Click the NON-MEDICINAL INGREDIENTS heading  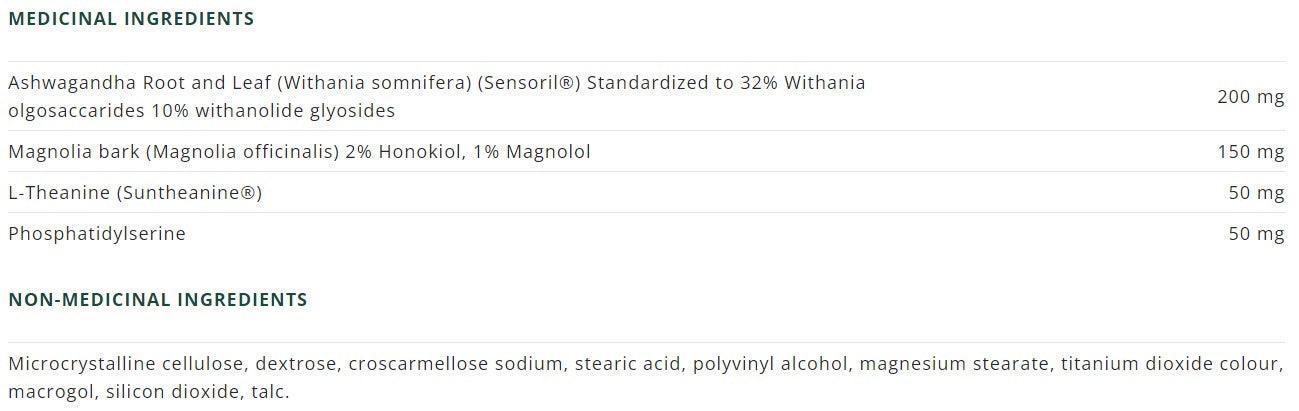[x=157, y=299]
